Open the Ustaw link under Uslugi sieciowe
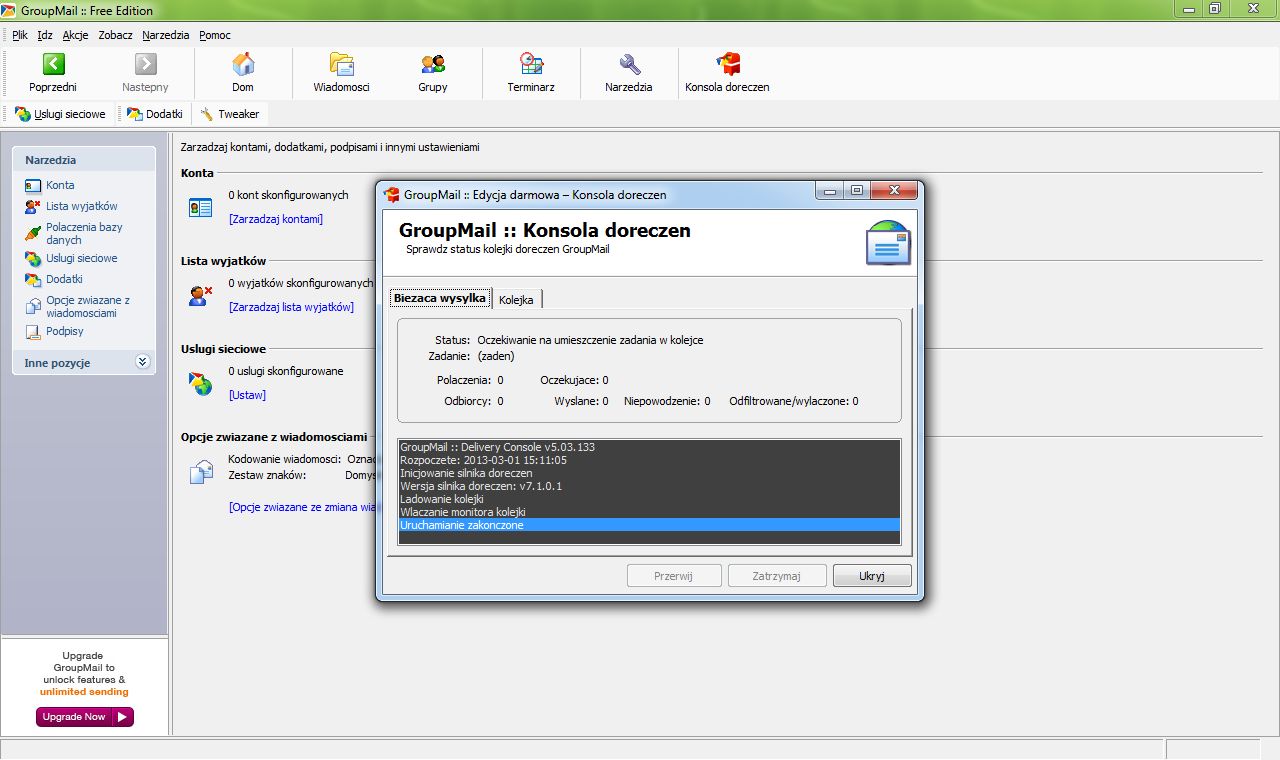This screenshot has height=760, width=1280. click(247, 395)
